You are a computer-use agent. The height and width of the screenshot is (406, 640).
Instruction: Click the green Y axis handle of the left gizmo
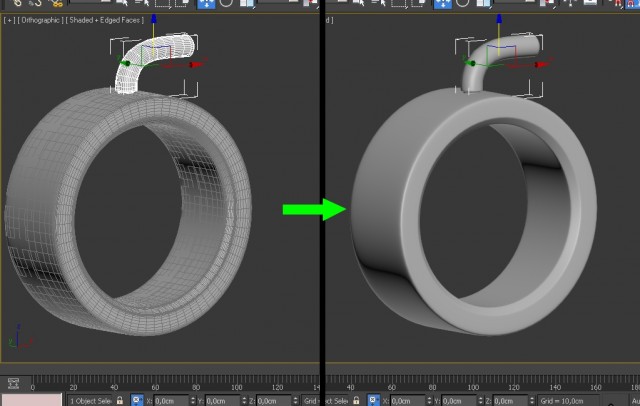(126, 63)
